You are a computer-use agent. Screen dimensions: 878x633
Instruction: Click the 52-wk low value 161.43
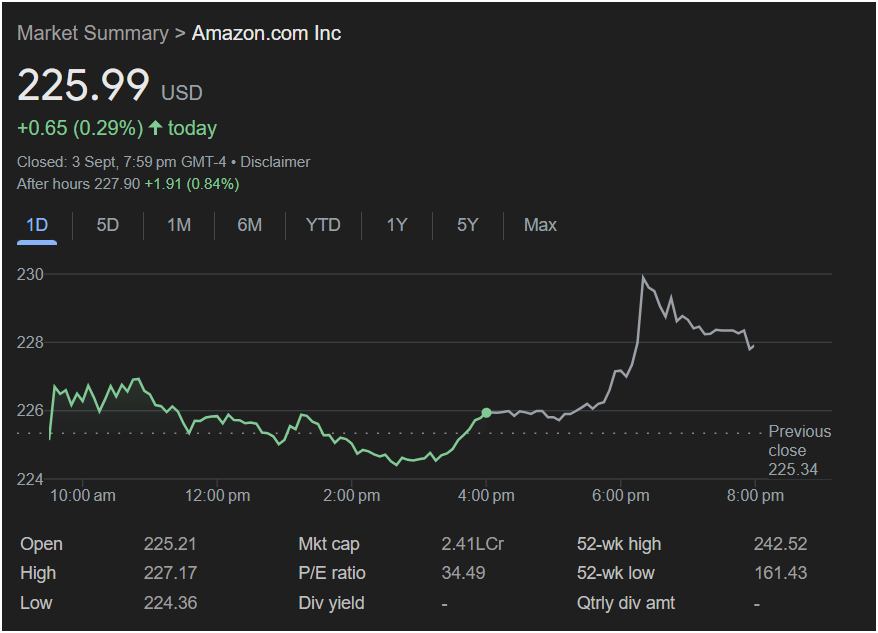point(781,573)
